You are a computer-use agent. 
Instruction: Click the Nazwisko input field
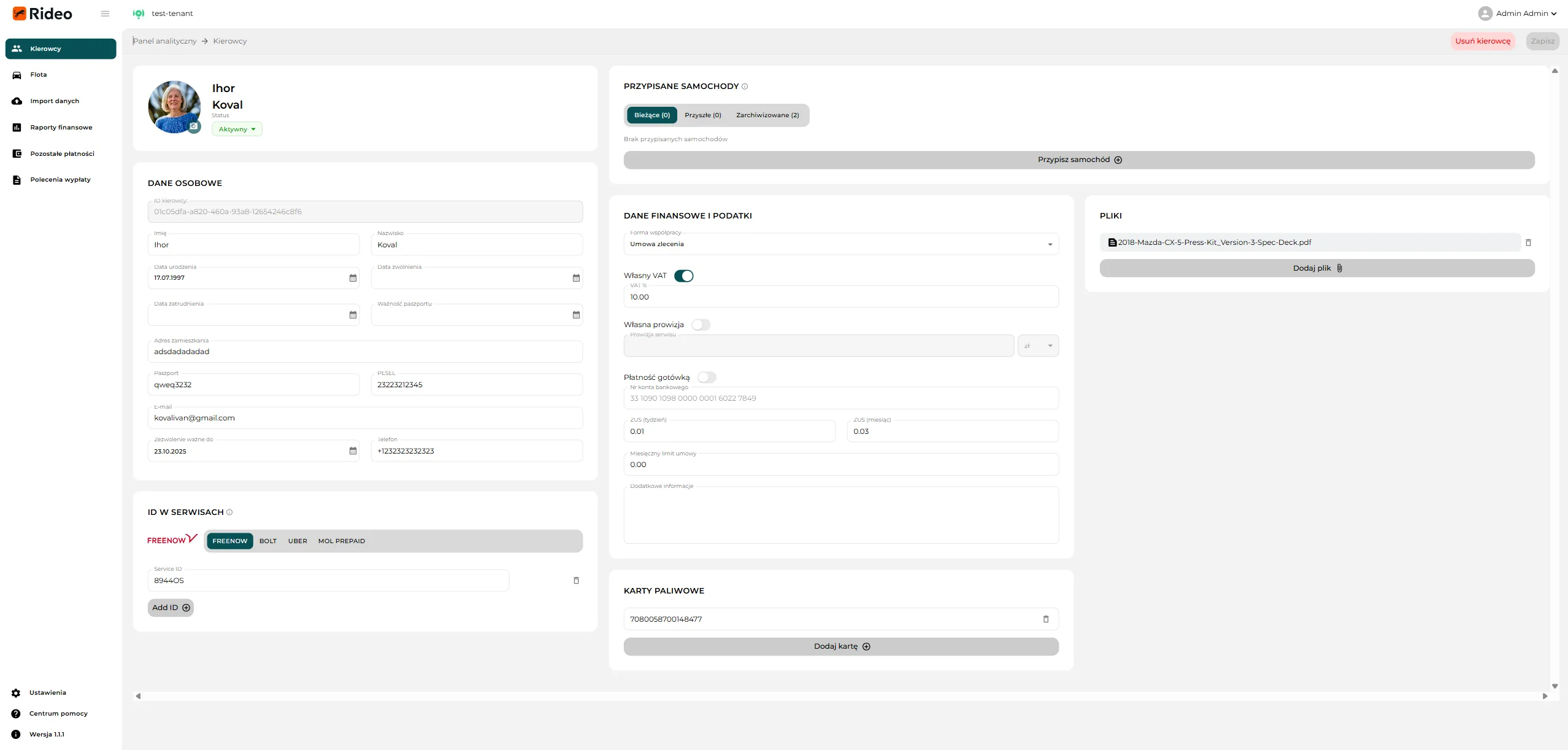pyautogui.click(x=477, y=245)
